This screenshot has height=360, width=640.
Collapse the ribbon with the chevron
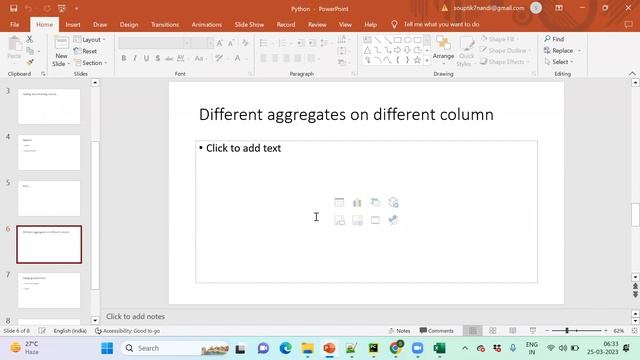pyautogui.click(x=632, y=73)
